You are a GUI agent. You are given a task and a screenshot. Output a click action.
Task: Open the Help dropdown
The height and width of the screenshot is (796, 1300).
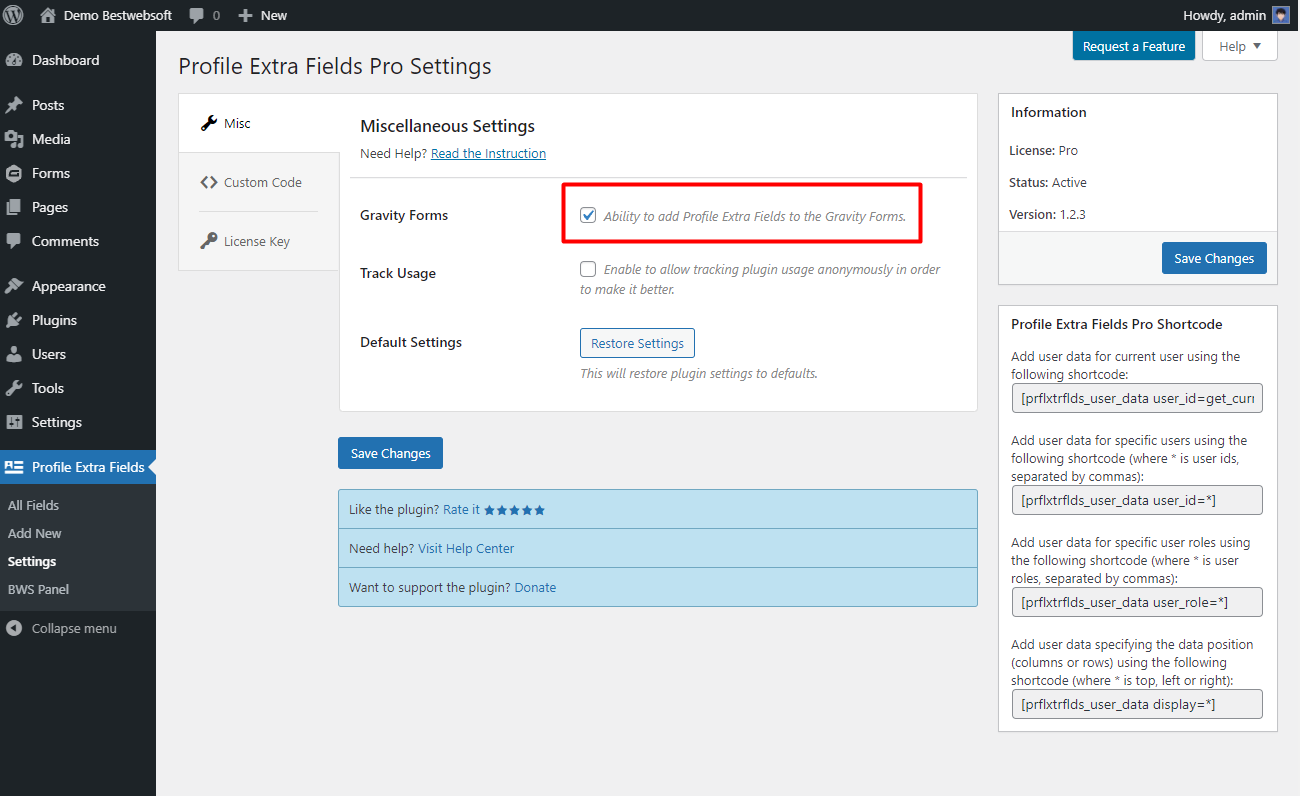[1239, 46]
